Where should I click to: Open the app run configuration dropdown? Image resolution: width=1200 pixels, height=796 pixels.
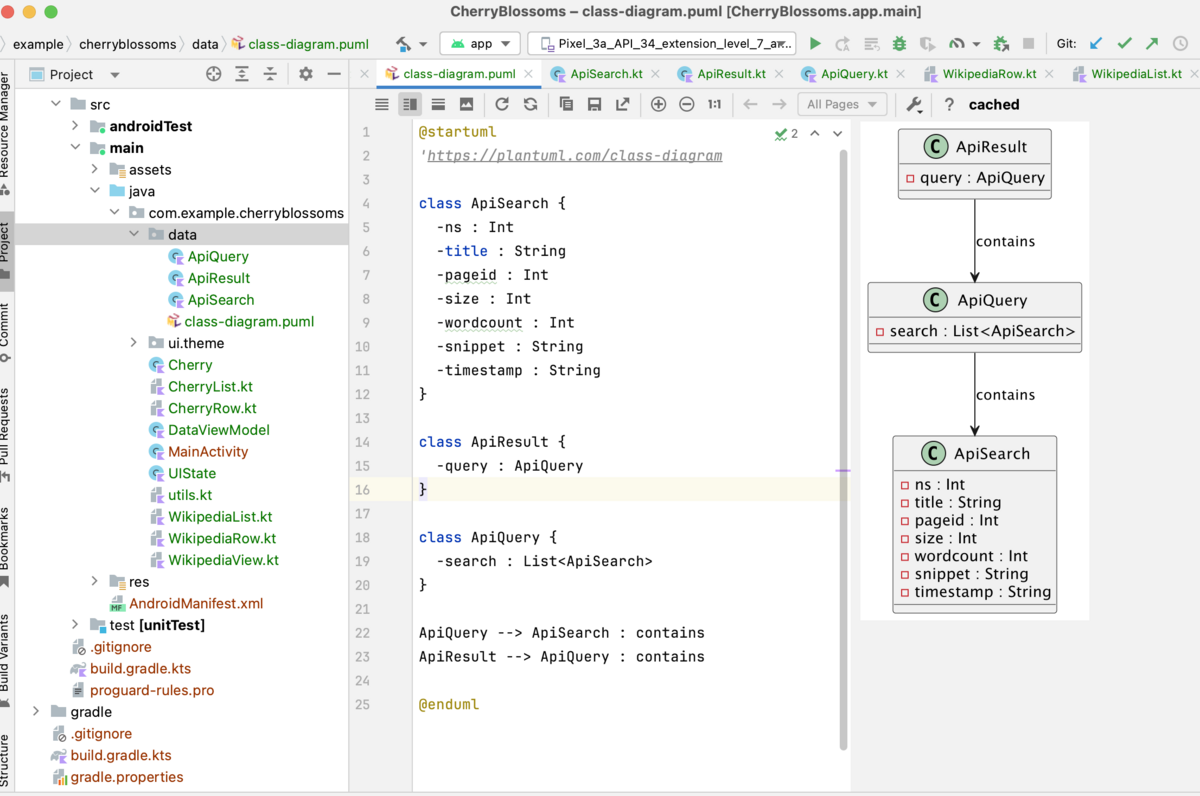480,44
